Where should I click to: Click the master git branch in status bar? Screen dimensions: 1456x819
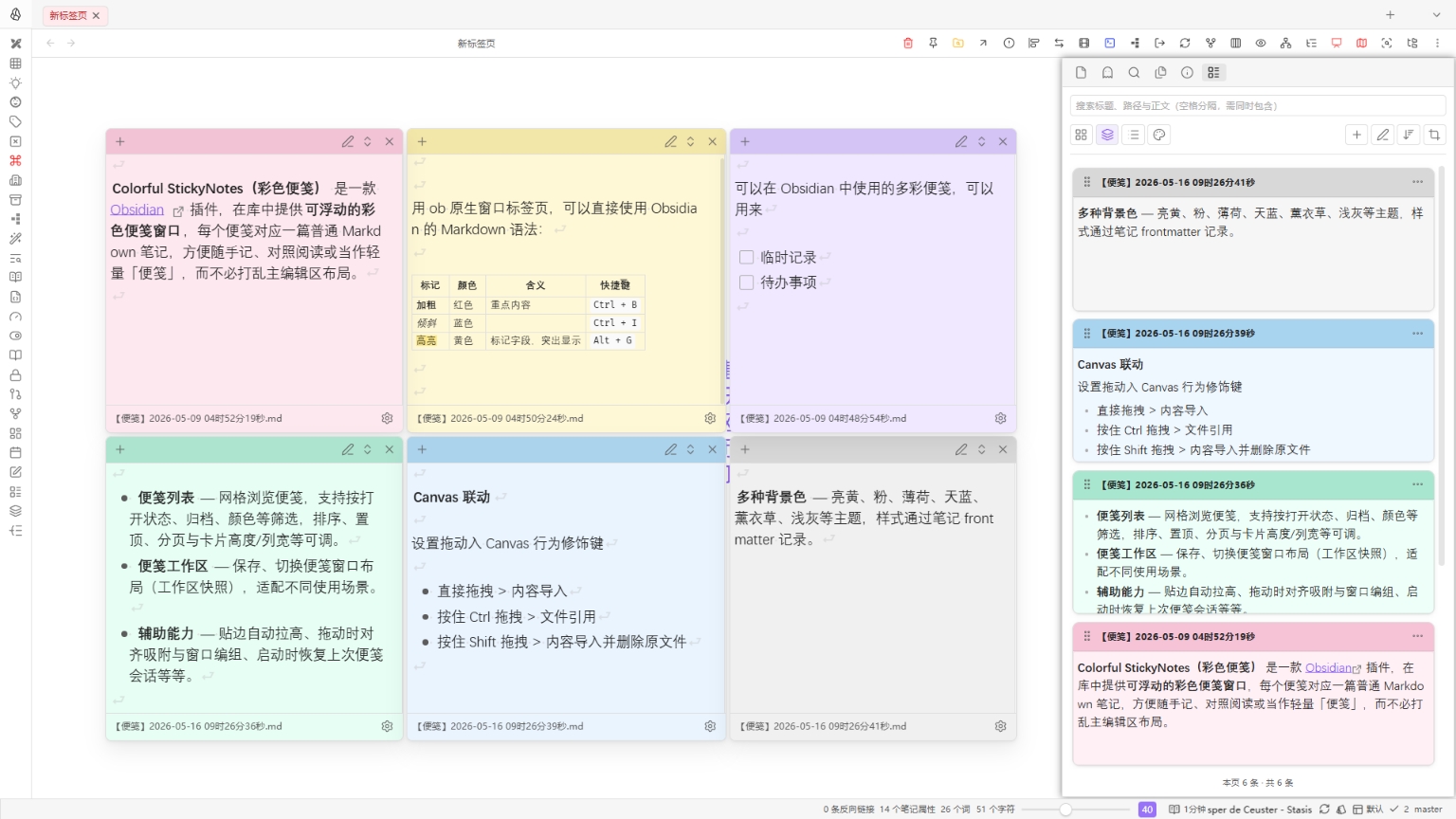pyautogui.click(x=1428, y=810)
